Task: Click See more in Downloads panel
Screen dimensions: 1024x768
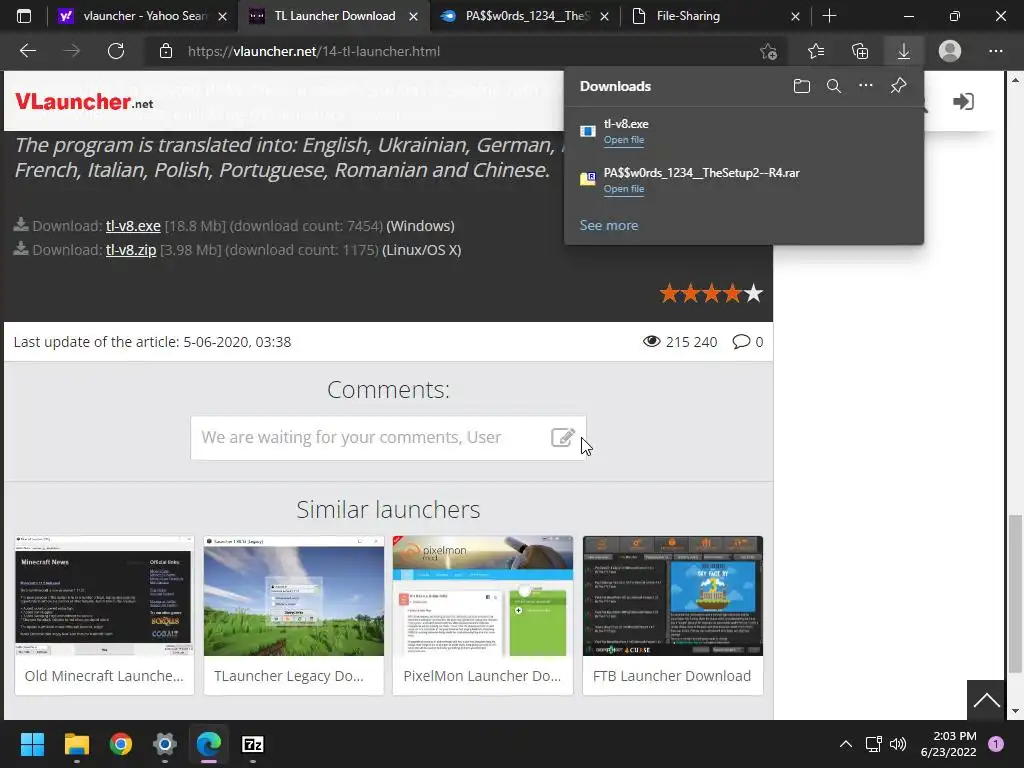Action: 609,225
